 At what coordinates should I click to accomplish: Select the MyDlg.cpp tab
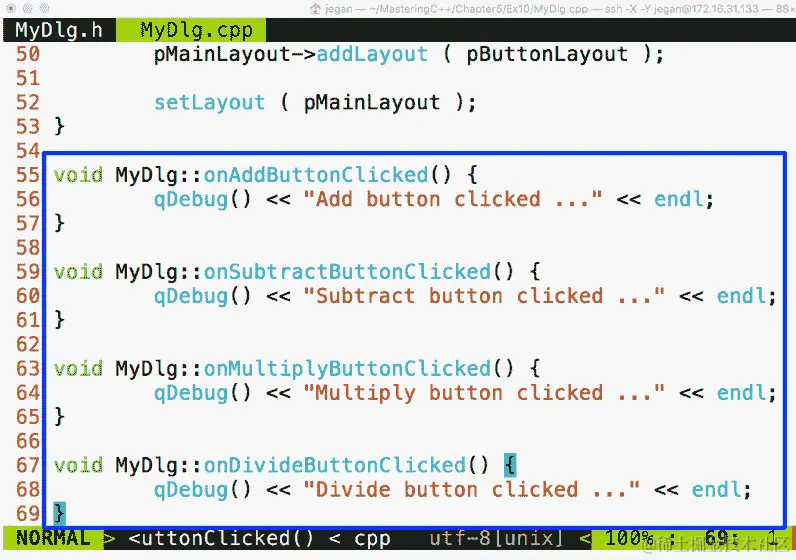click(x=196, y=30)
